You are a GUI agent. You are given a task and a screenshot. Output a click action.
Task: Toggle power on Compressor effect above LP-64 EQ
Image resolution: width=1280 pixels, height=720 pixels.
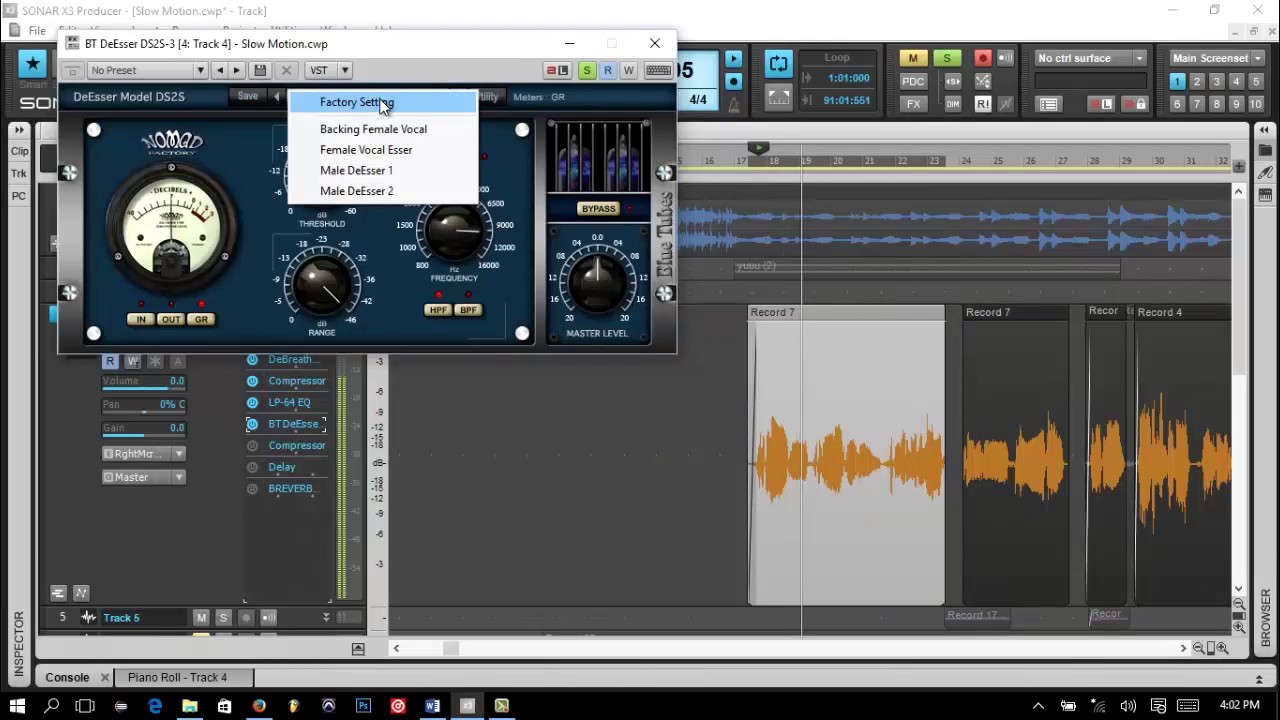coord(252,381)
